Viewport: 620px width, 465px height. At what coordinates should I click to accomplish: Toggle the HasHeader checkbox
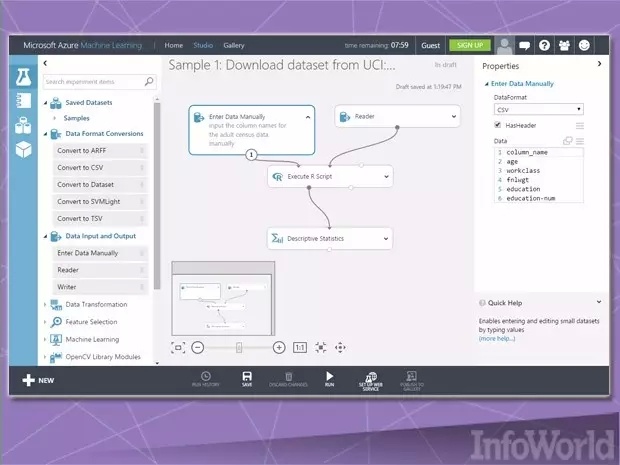point(497,125)
